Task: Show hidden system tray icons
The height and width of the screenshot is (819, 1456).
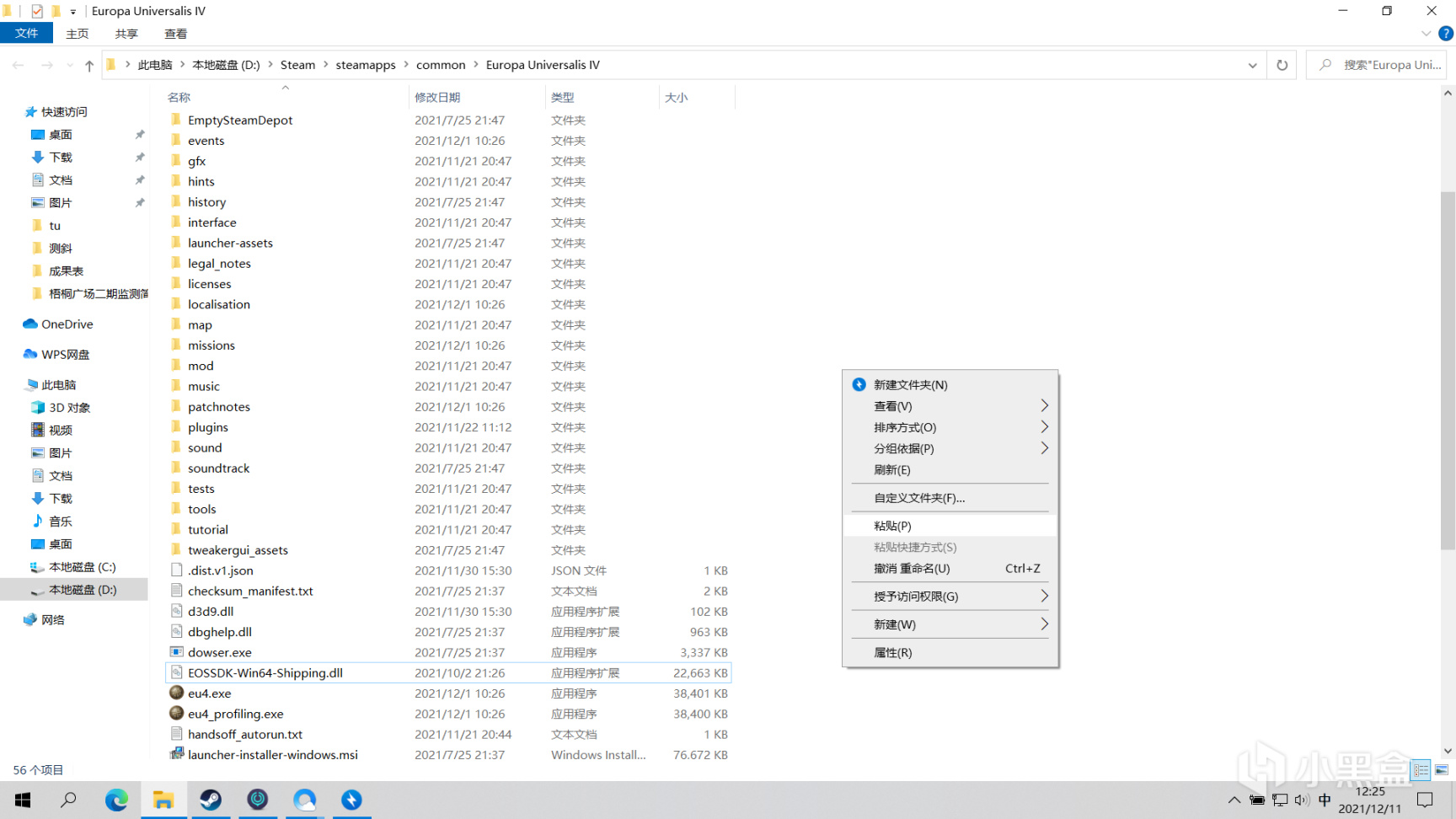Action: point(1234,800)
